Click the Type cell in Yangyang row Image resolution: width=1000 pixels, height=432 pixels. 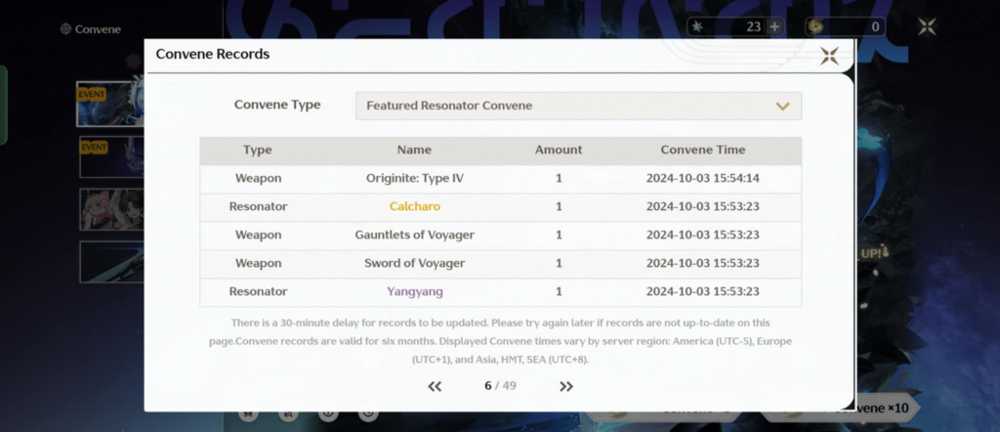258,291
